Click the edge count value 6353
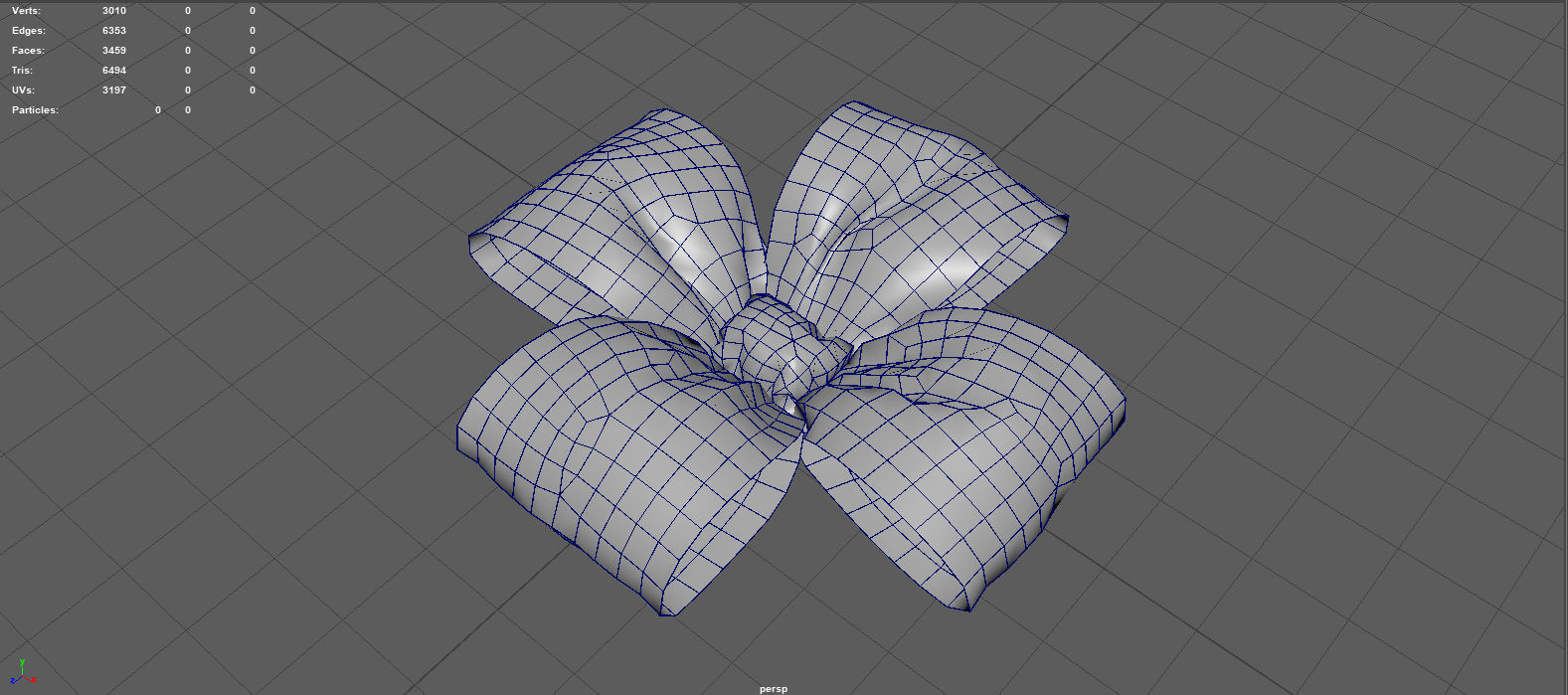The width and height of the screenshot is (1568, 695). 114,31
